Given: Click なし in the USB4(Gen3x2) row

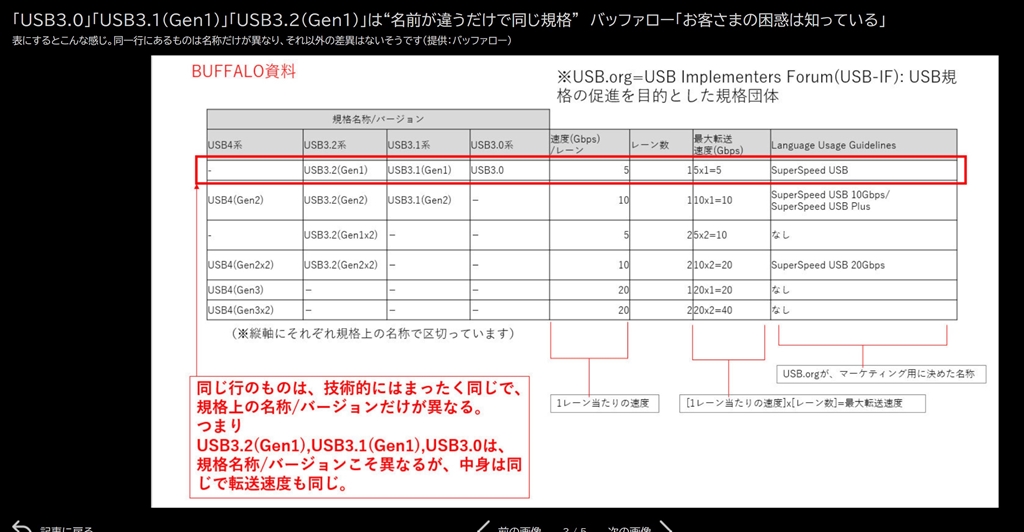Looking at the screenshot, I should point(863,310).
